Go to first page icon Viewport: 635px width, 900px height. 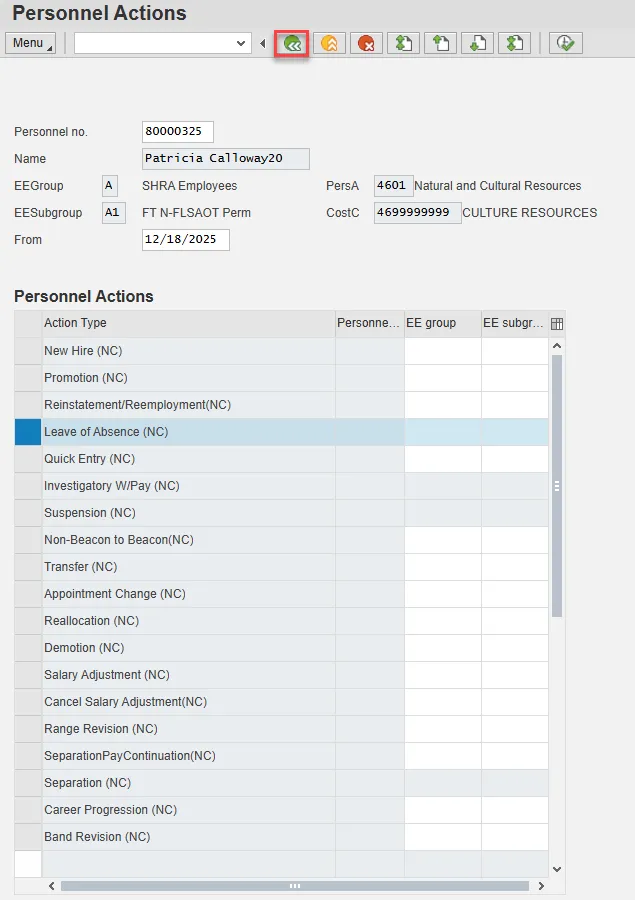(403, 43)
